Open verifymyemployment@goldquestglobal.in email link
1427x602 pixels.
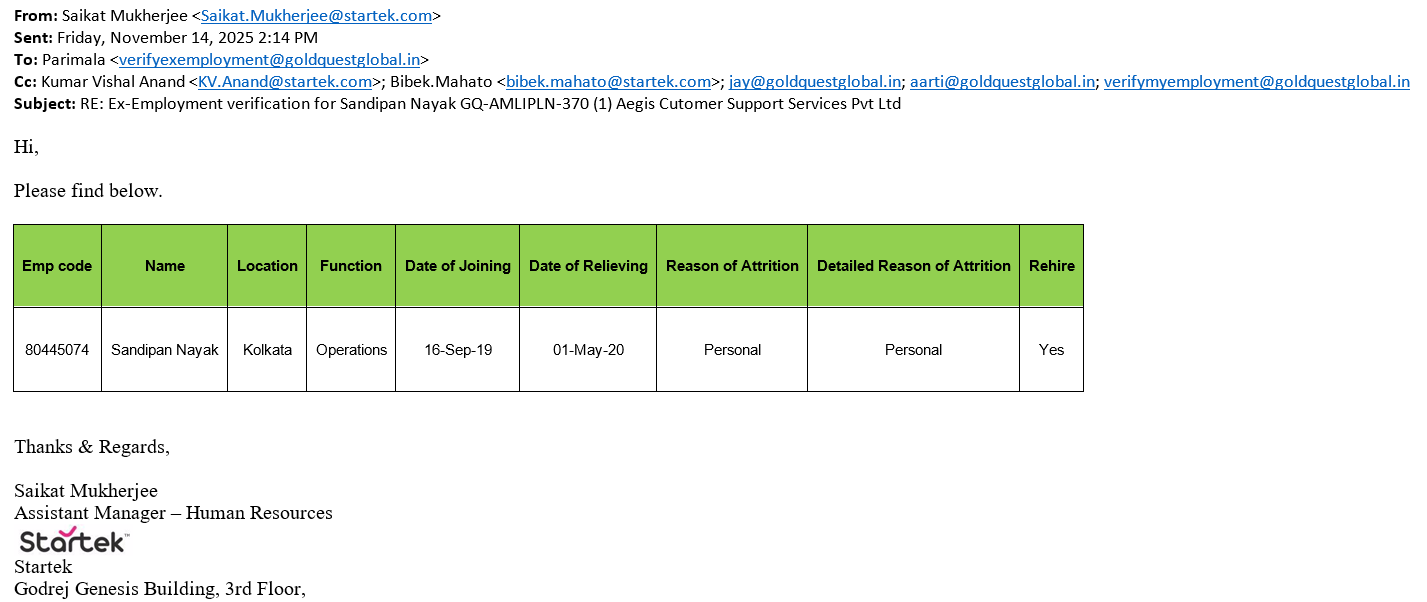click(1257, 82)
